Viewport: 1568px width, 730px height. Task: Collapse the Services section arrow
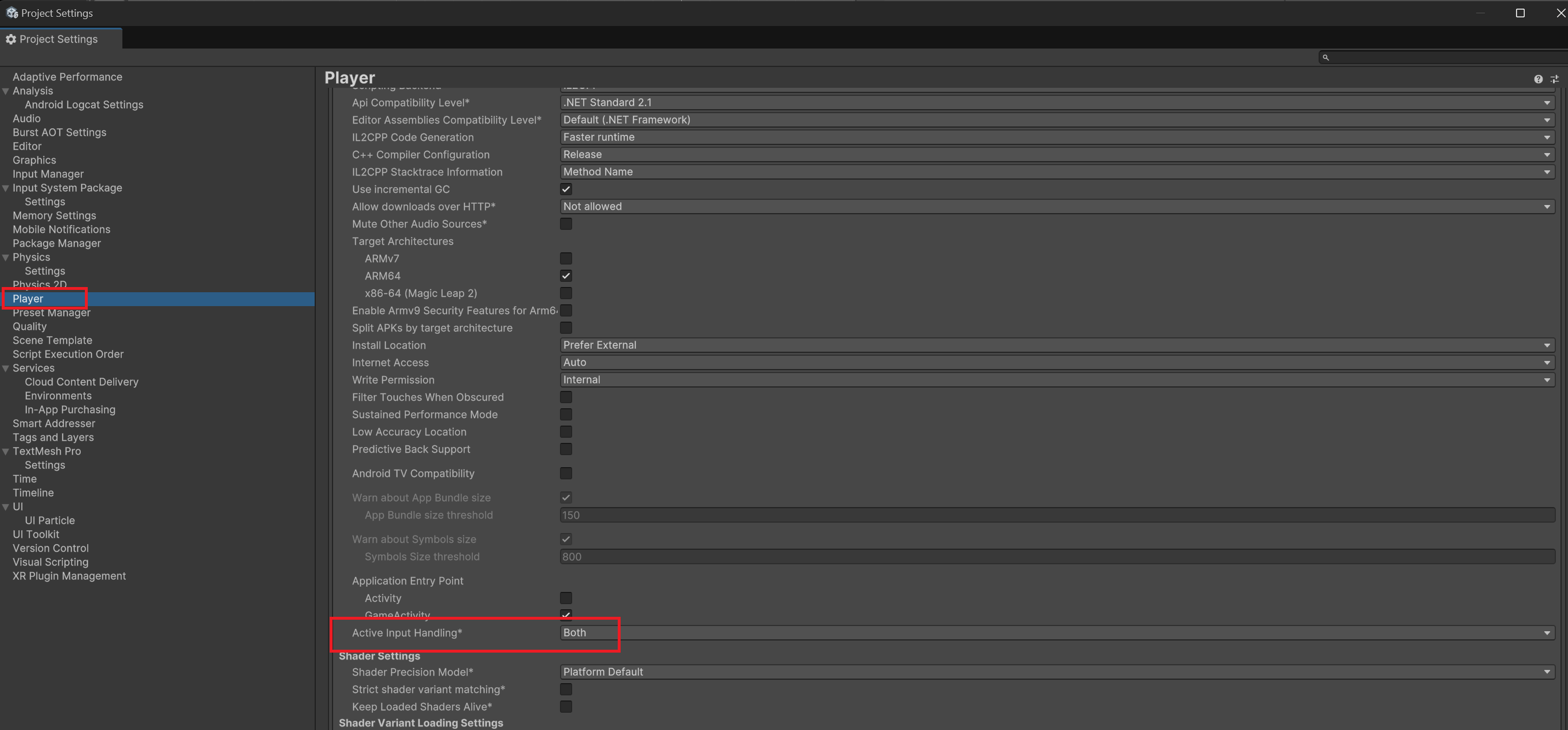pos(5,368)
